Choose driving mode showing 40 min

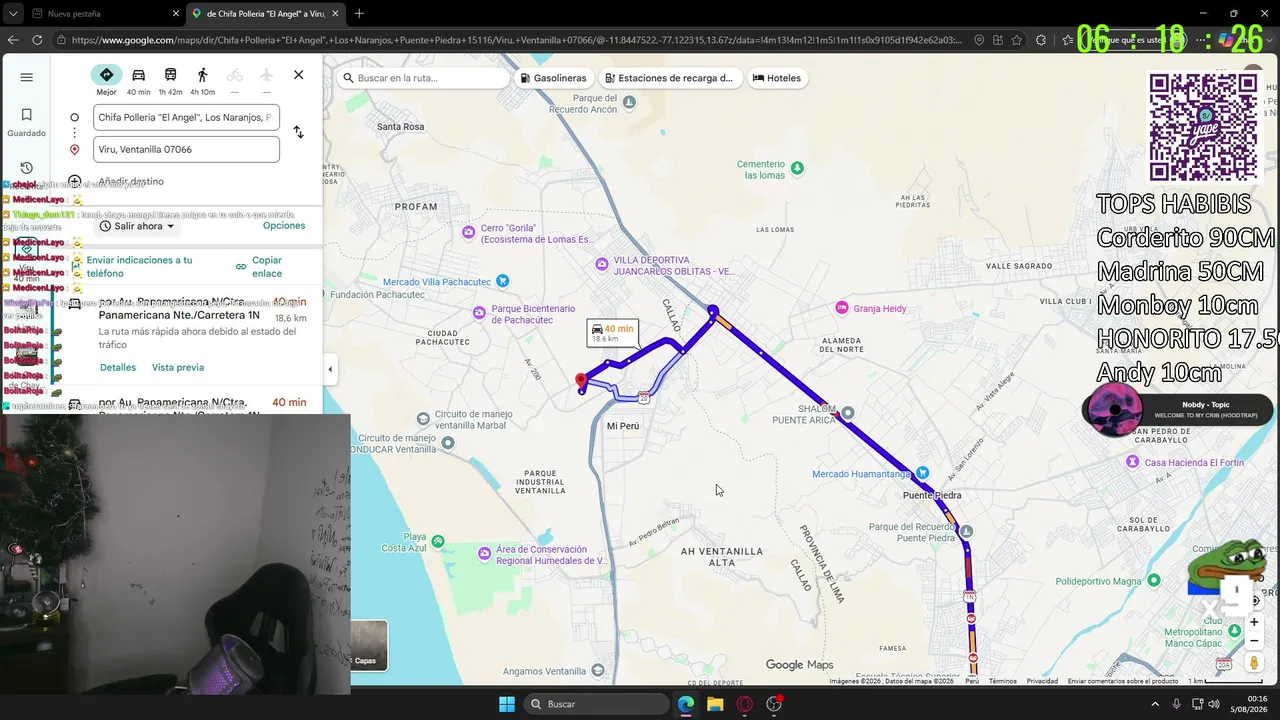point(138,80)
